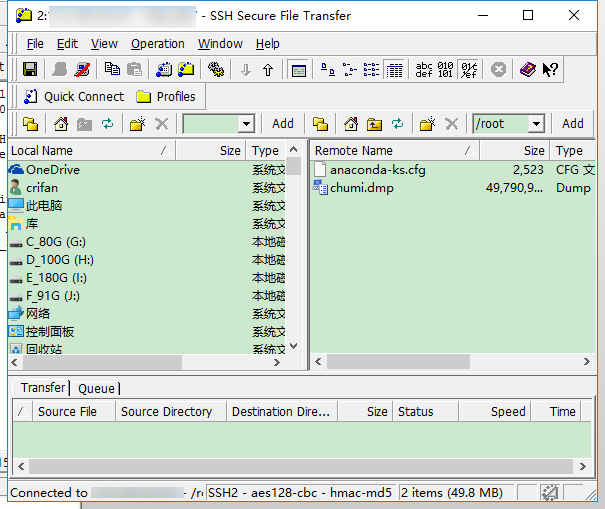Screen dimensions: 605x509
Task: Click Add next to /root path
Action: pyautogui.click(x=573, y=124)
